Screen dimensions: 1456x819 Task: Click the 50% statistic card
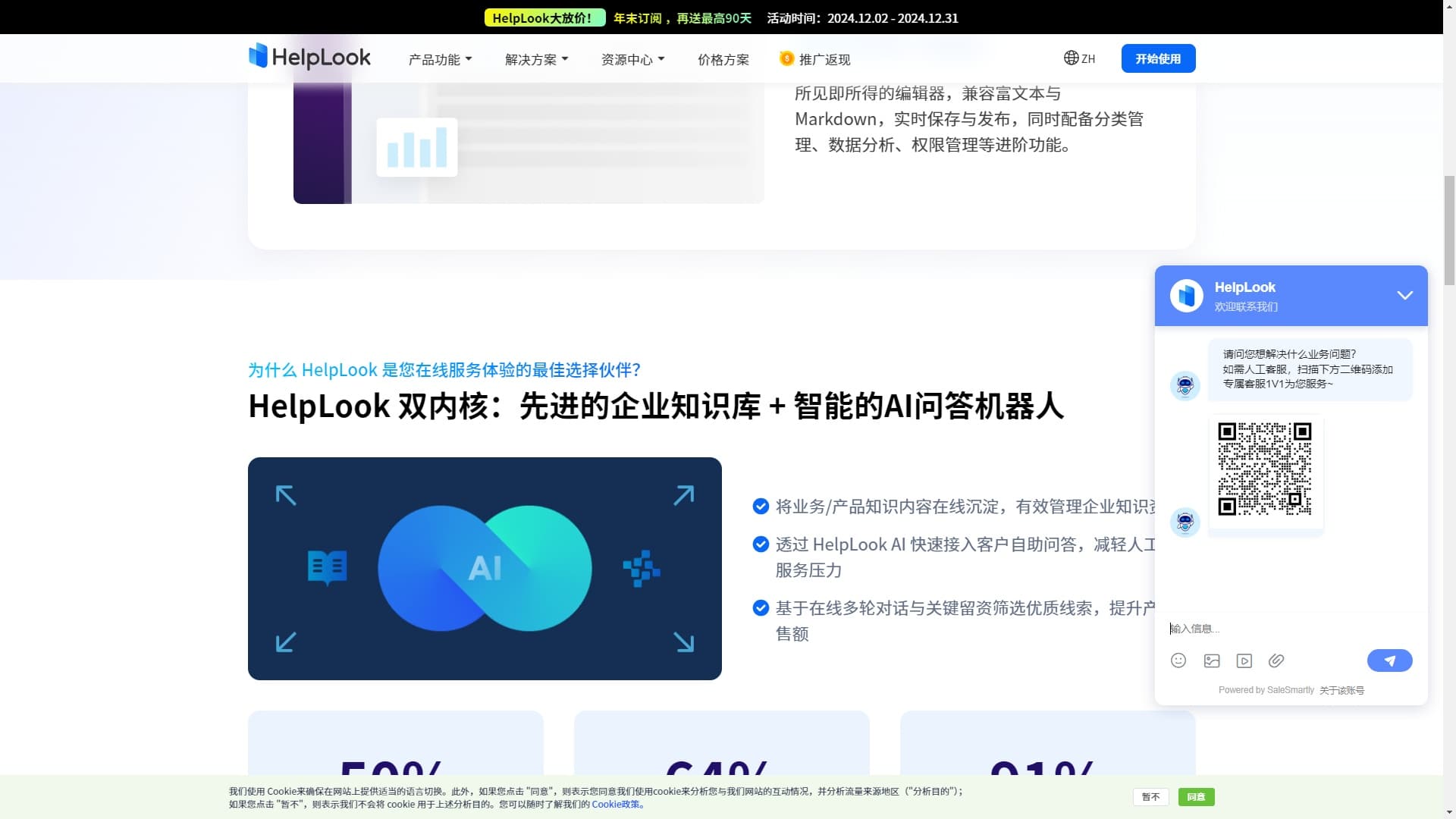point(396,743)
